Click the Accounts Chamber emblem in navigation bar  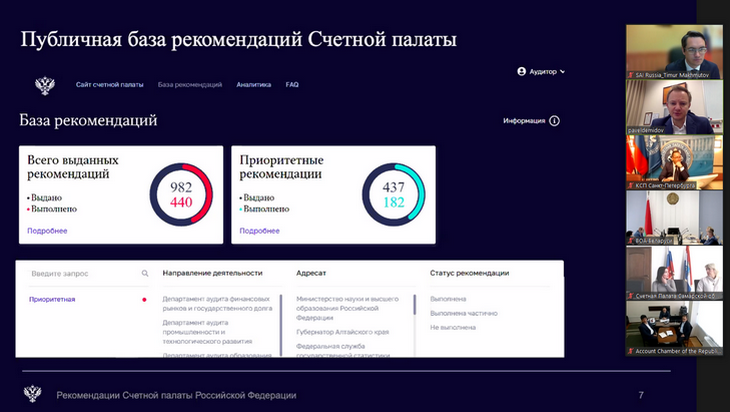[45, 85]
